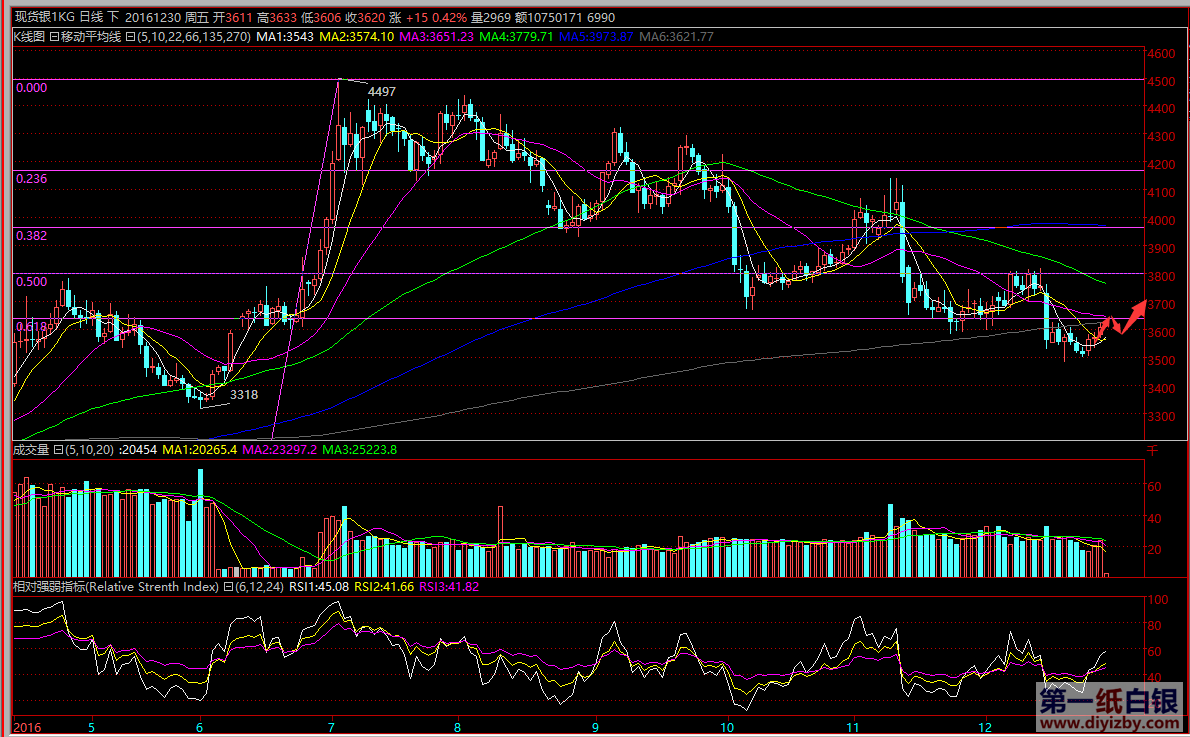The width and height of the screenshot is (1190, 737).
Task: Click the 第一纸白银 watermark logo
Action: (x=1111, y=701)
